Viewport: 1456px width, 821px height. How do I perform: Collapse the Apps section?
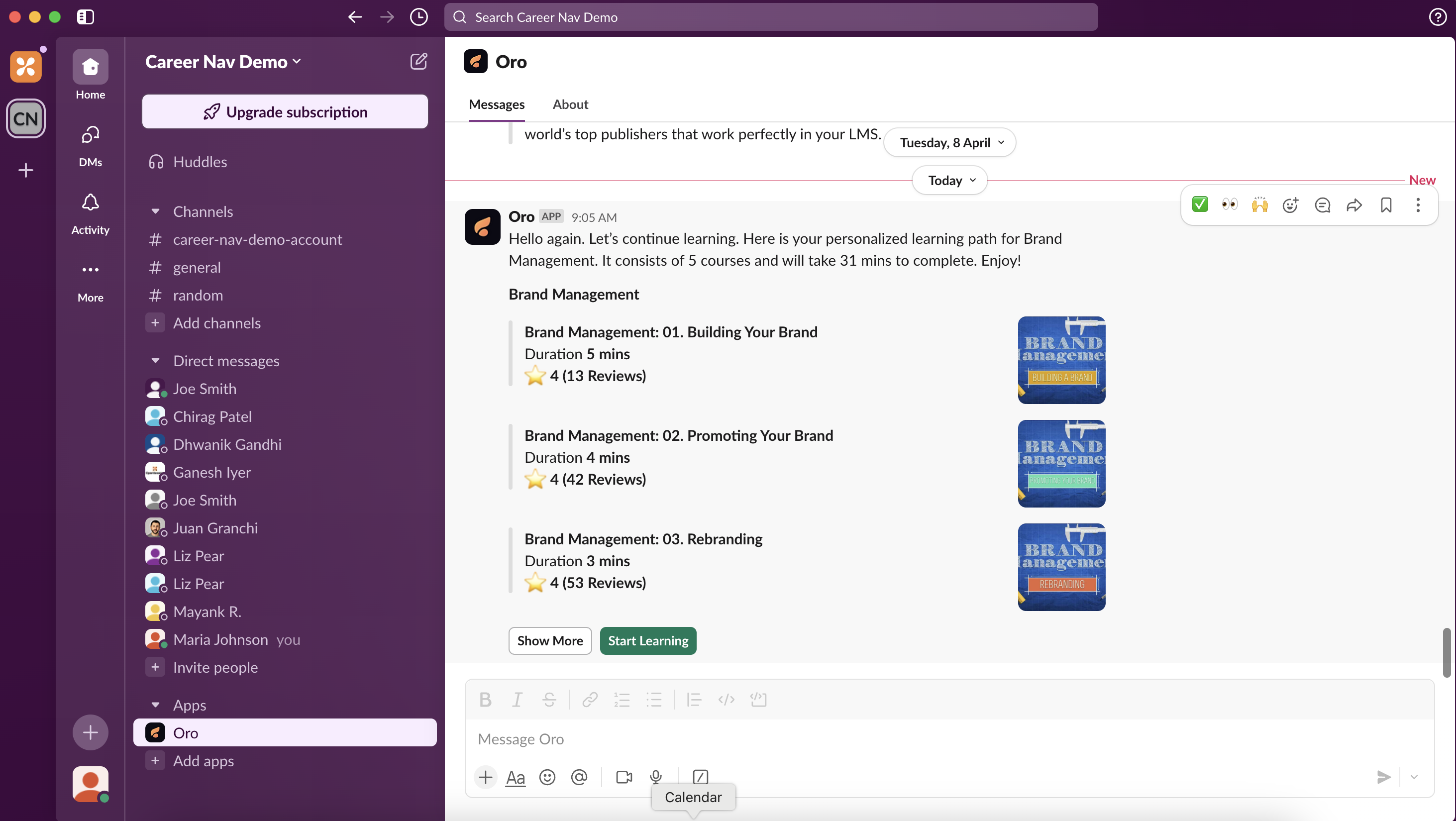[x=155, y=705]
